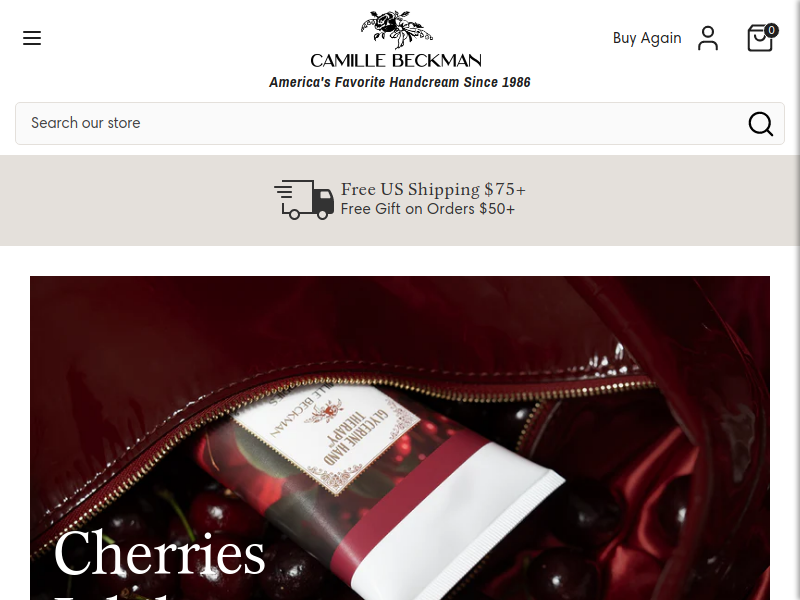
Task: Click the beige shipping announcement bar
Action: click(x=399, y=201)
